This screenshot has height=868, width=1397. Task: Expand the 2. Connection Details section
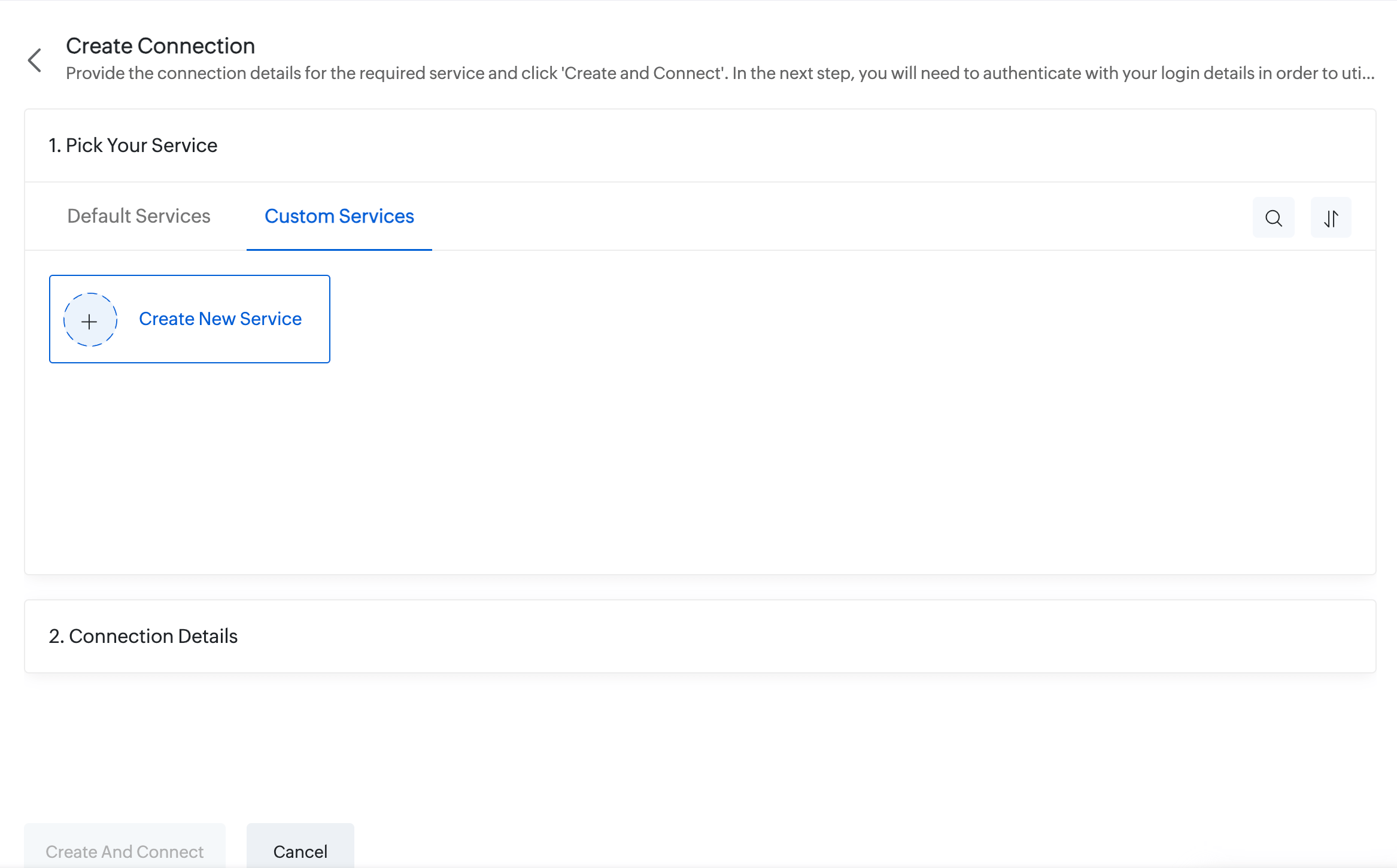coord(144,636)
